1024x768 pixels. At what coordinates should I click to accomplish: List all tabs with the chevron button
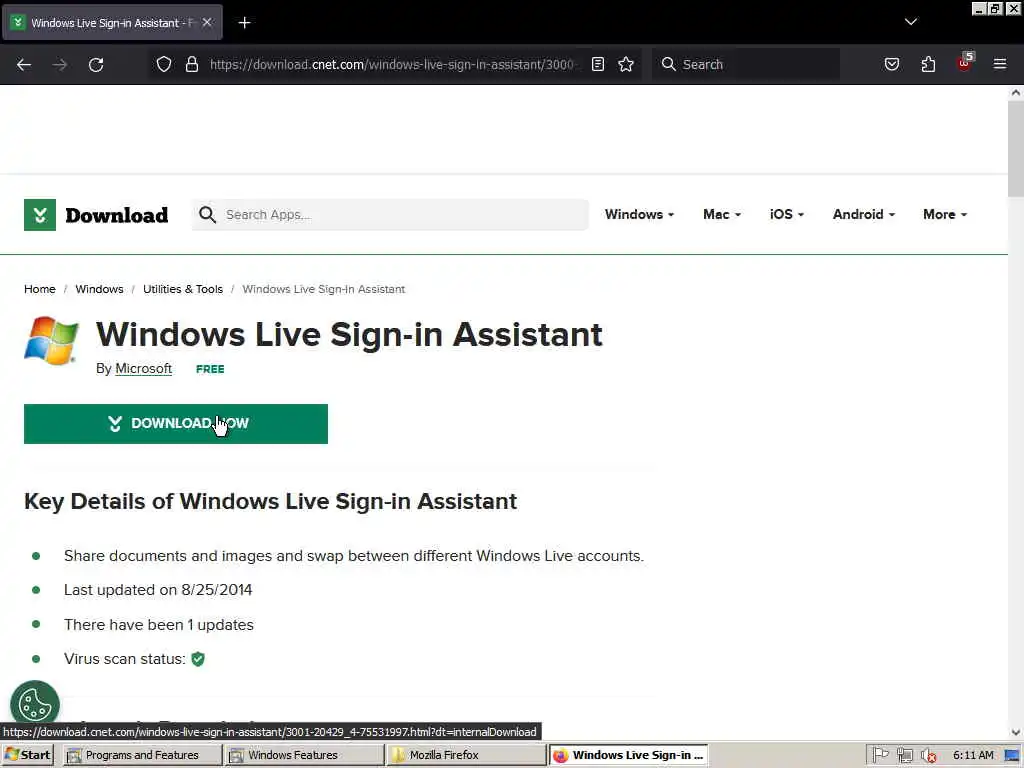(x=911, y=22)
